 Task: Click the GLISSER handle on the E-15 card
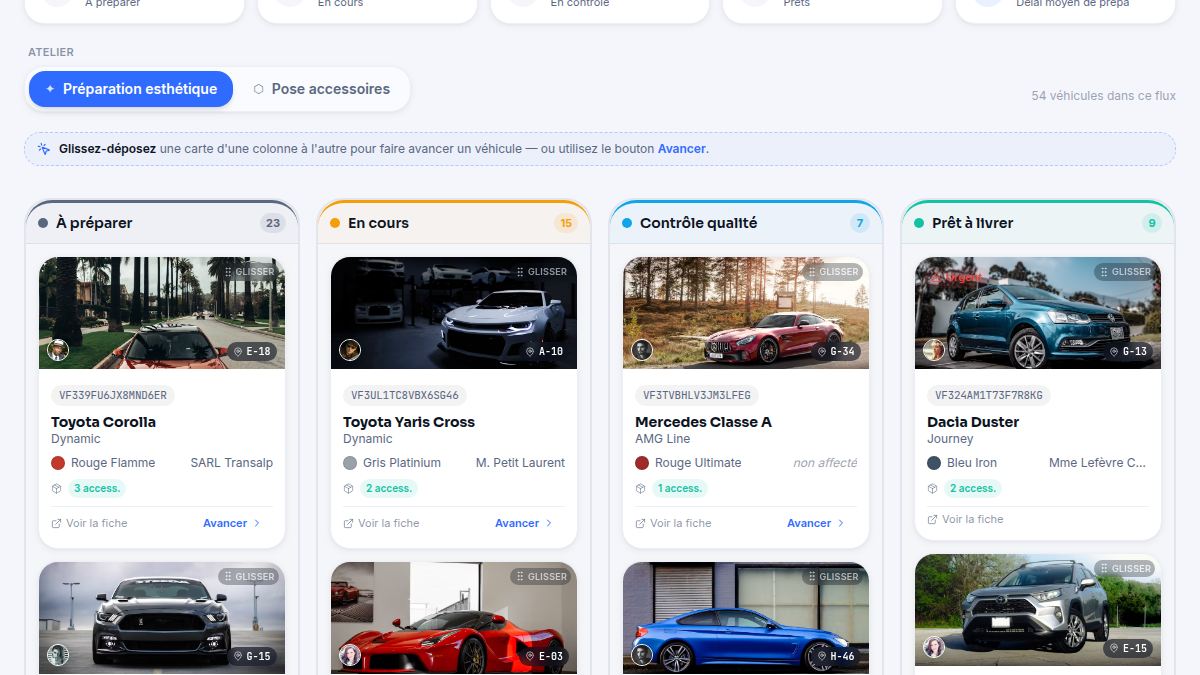click(1126, 569)
